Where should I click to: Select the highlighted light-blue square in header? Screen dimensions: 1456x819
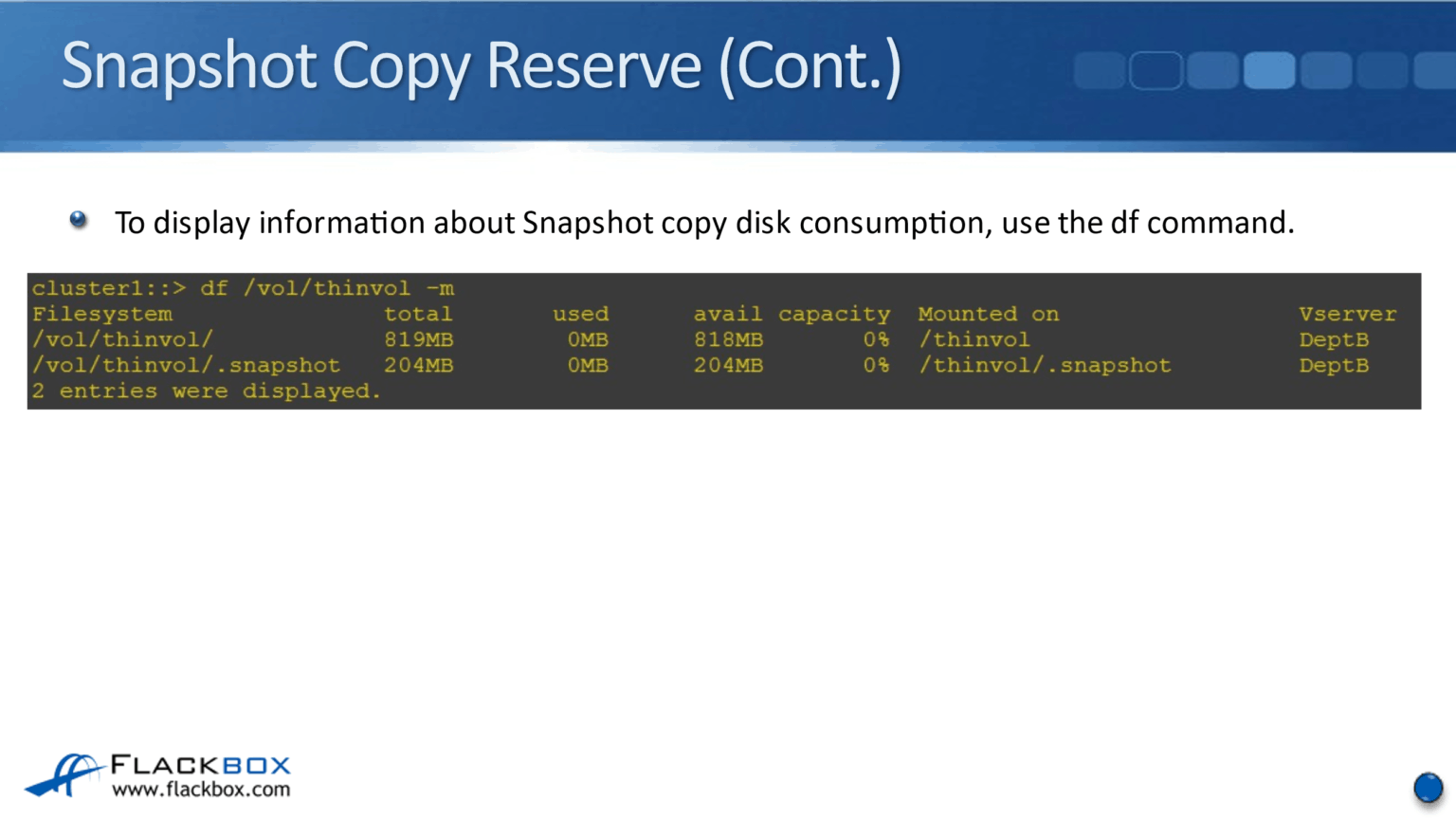tap(1269, 71)
